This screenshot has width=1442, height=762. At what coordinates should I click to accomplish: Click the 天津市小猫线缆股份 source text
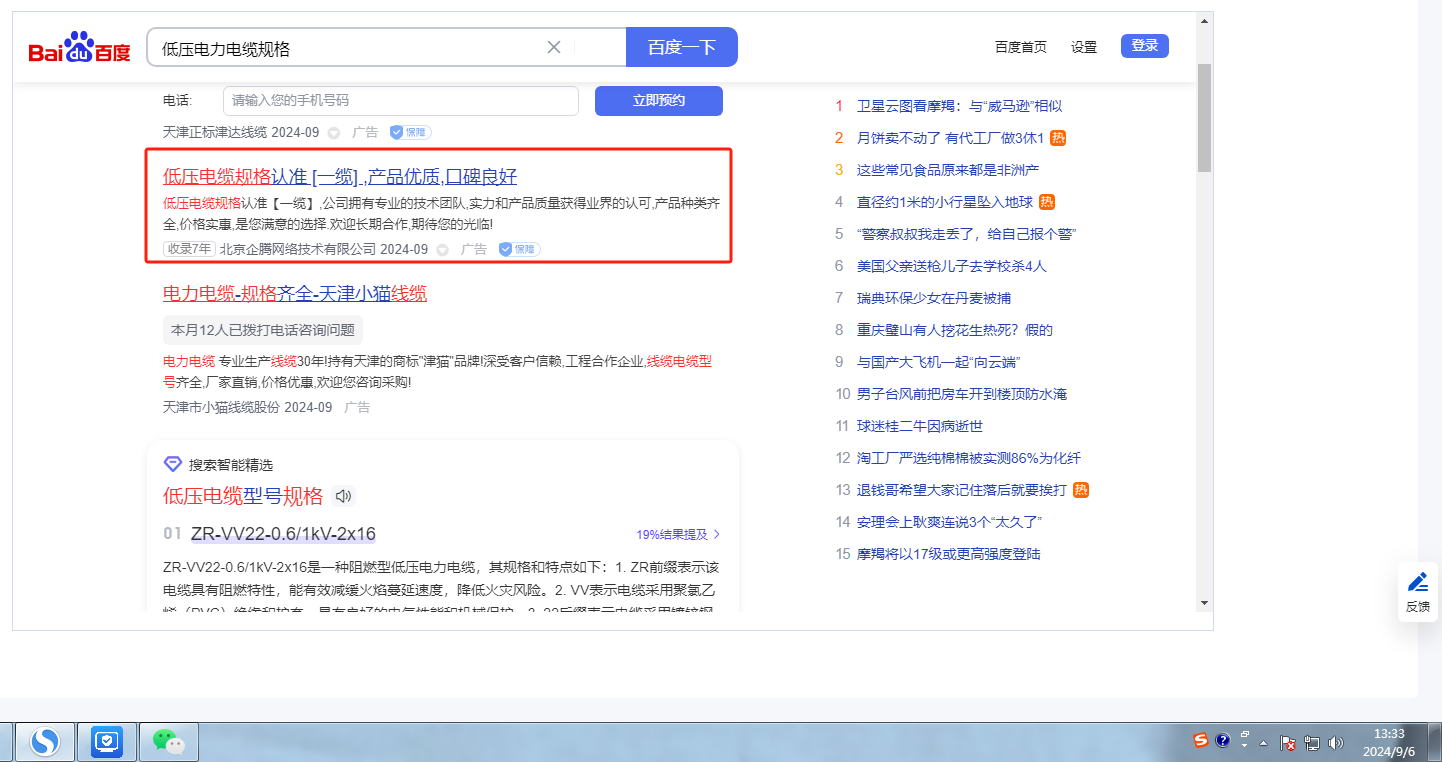221,408
